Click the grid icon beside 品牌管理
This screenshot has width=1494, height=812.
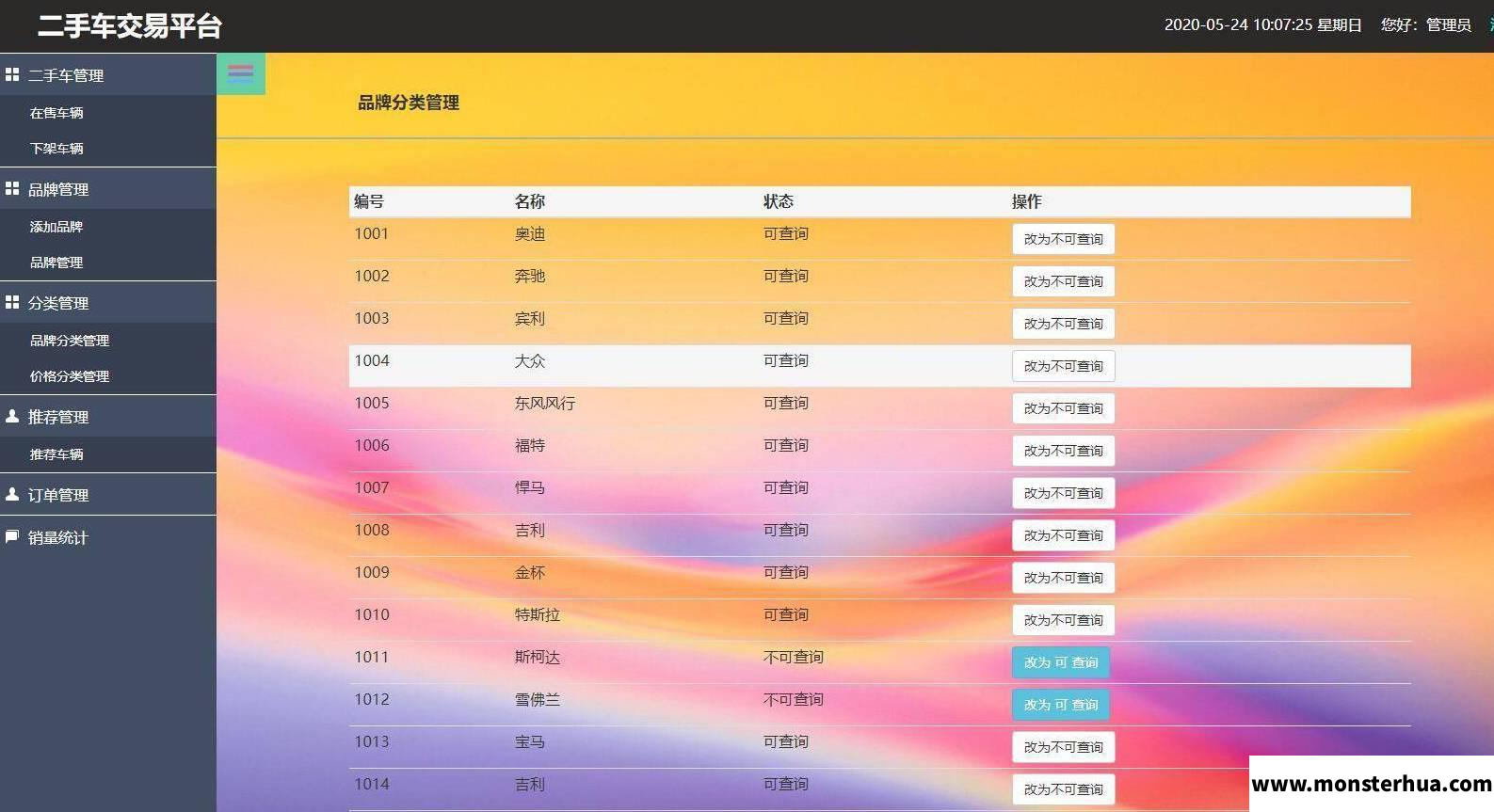12,188
